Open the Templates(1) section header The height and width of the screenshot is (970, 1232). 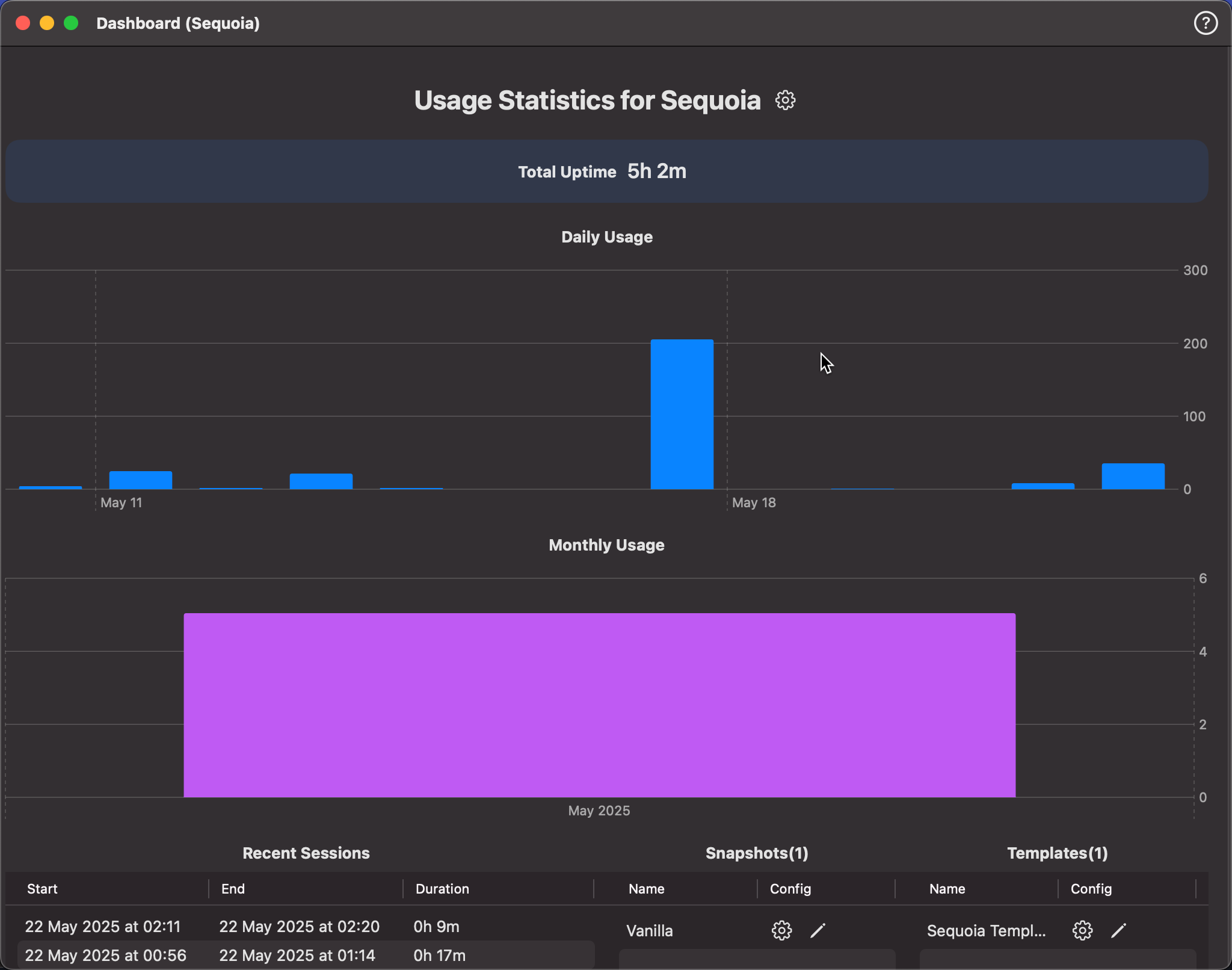[x=1056, y=853]
